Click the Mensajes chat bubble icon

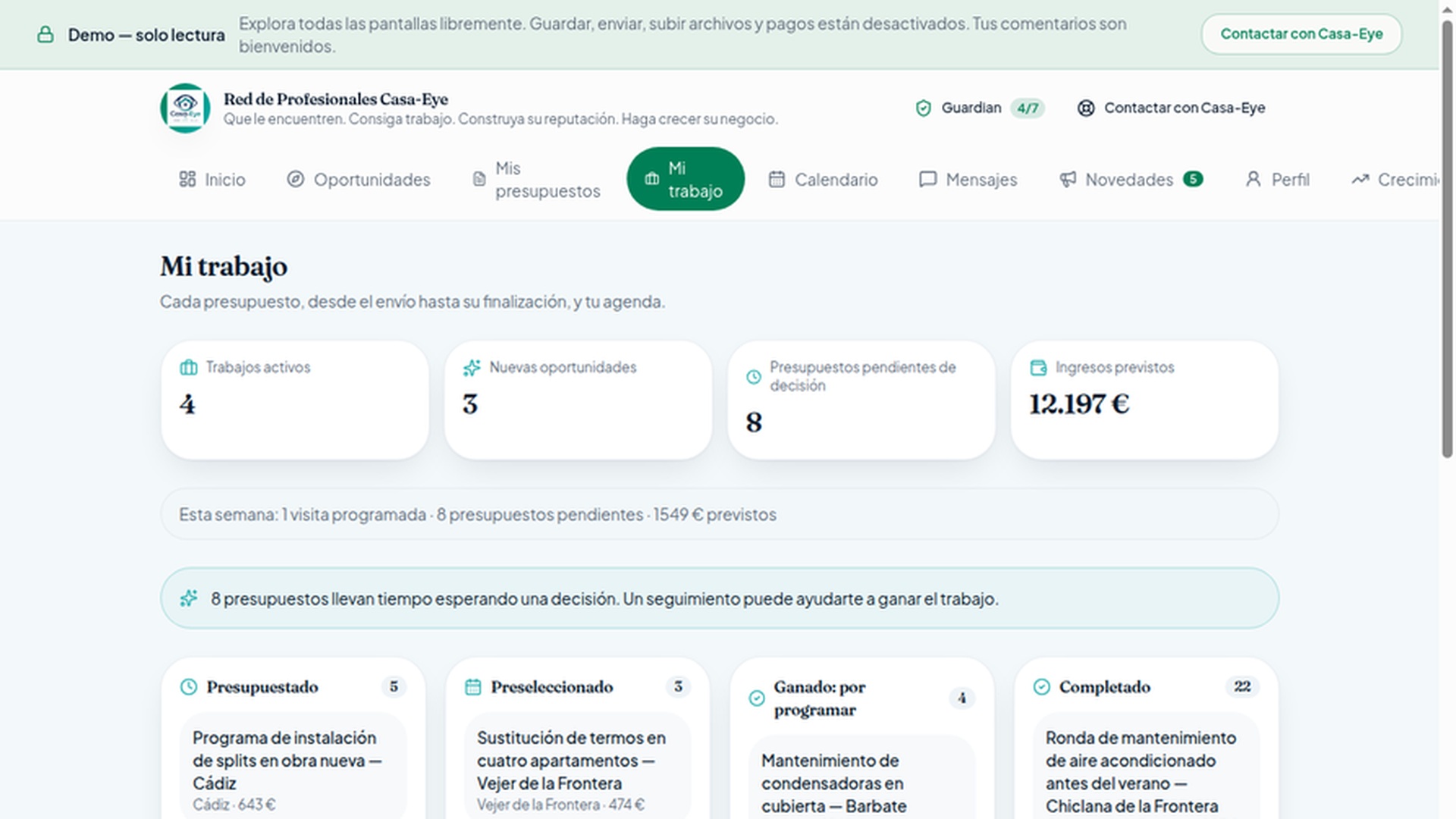(927, 179)
